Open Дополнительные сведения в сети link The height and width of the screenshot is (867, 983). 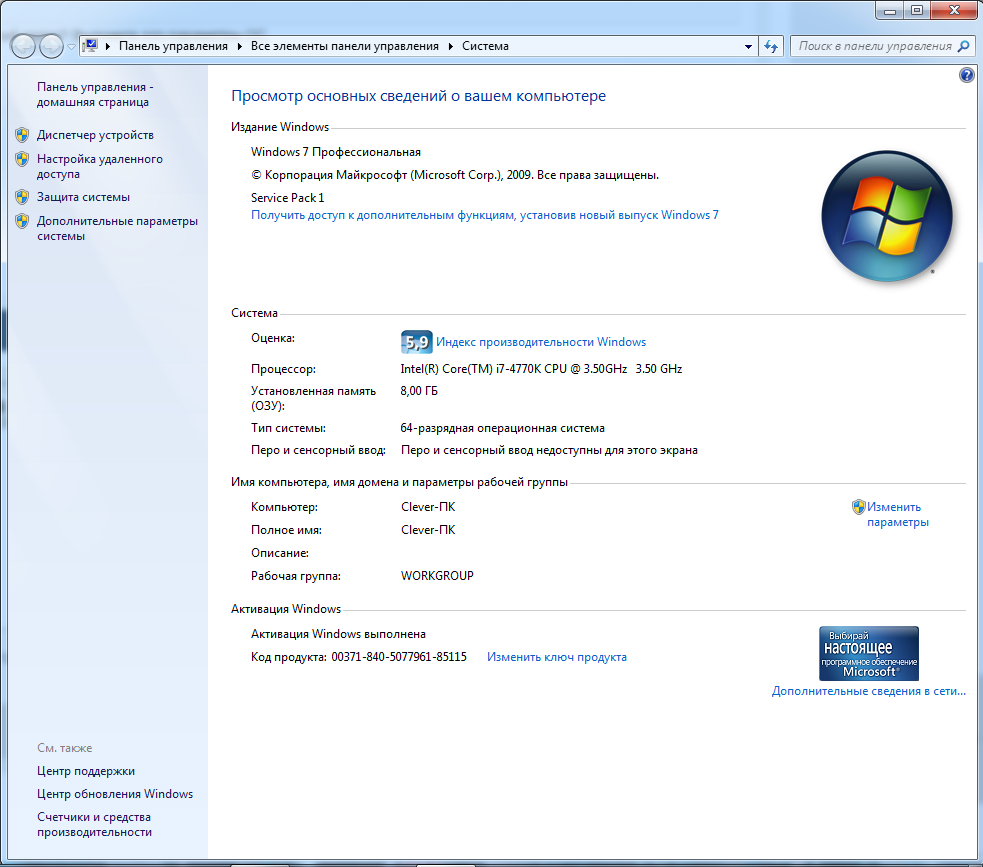coord(868,691)
